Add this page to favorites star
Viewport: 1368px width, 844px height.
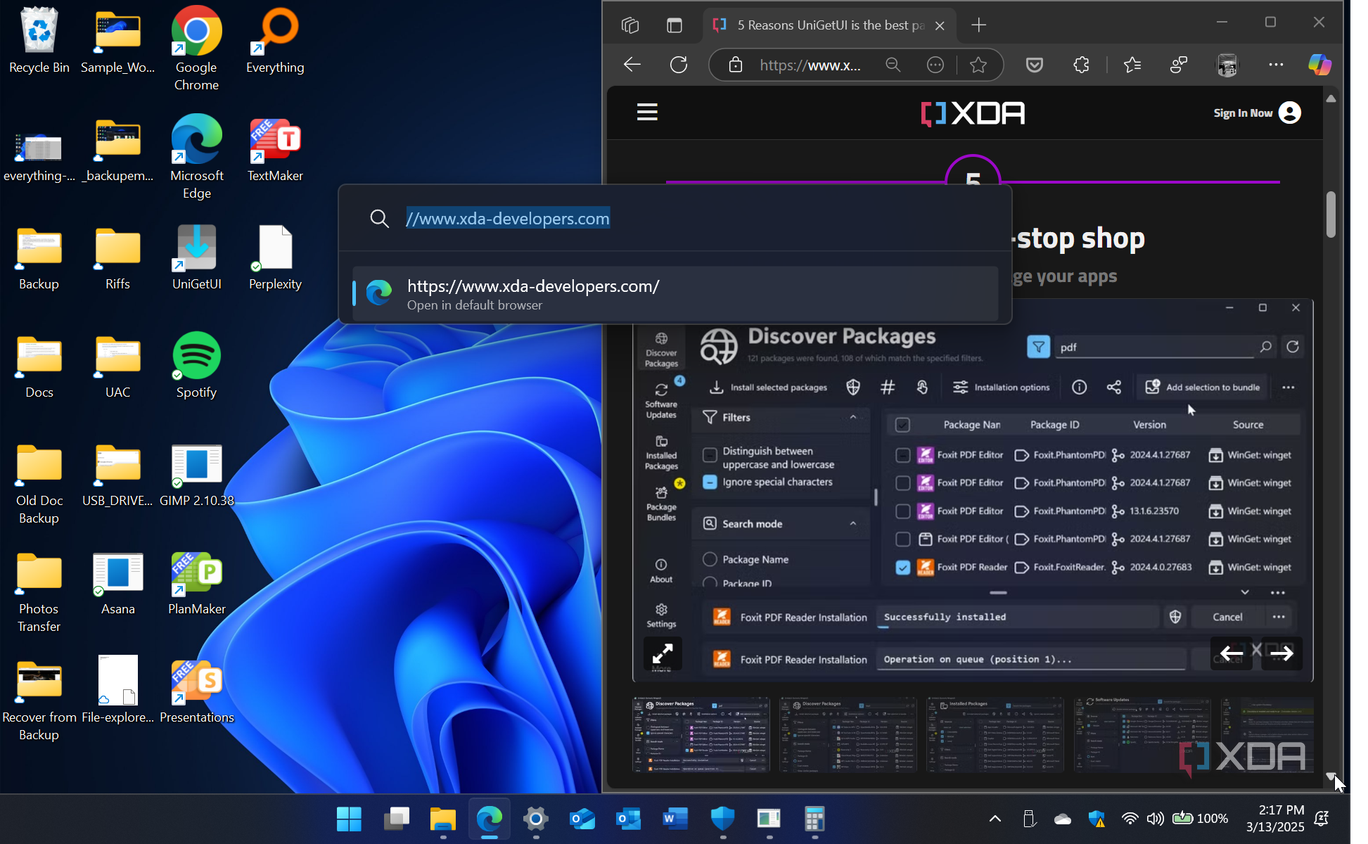(x=978, y=65)
